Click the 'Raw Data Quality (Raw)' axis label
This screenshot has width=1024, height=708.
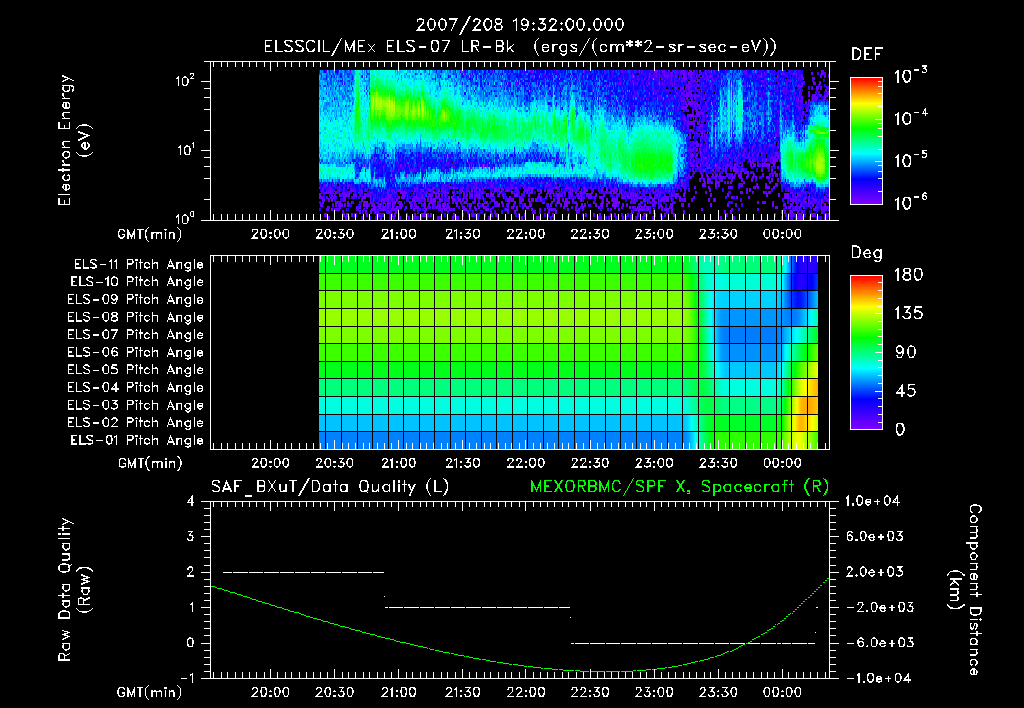[x=74, y=590]
